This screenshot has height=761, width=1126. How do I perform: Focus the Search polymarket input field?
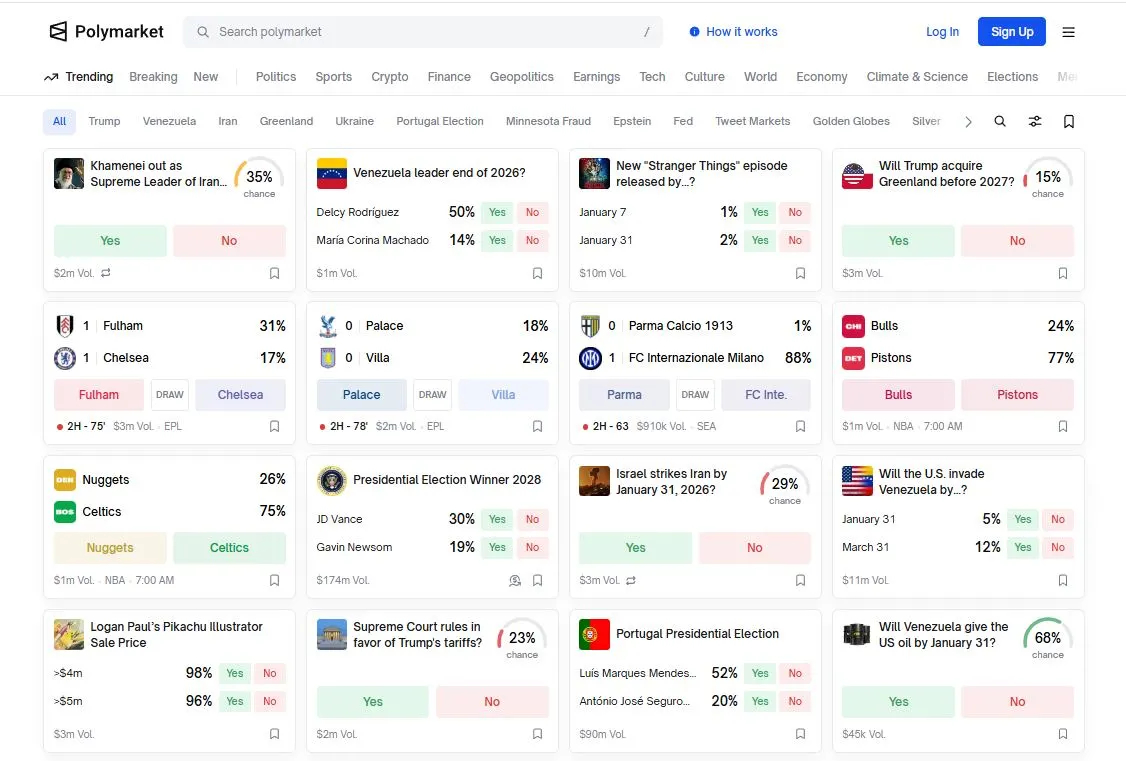(422, 32)
